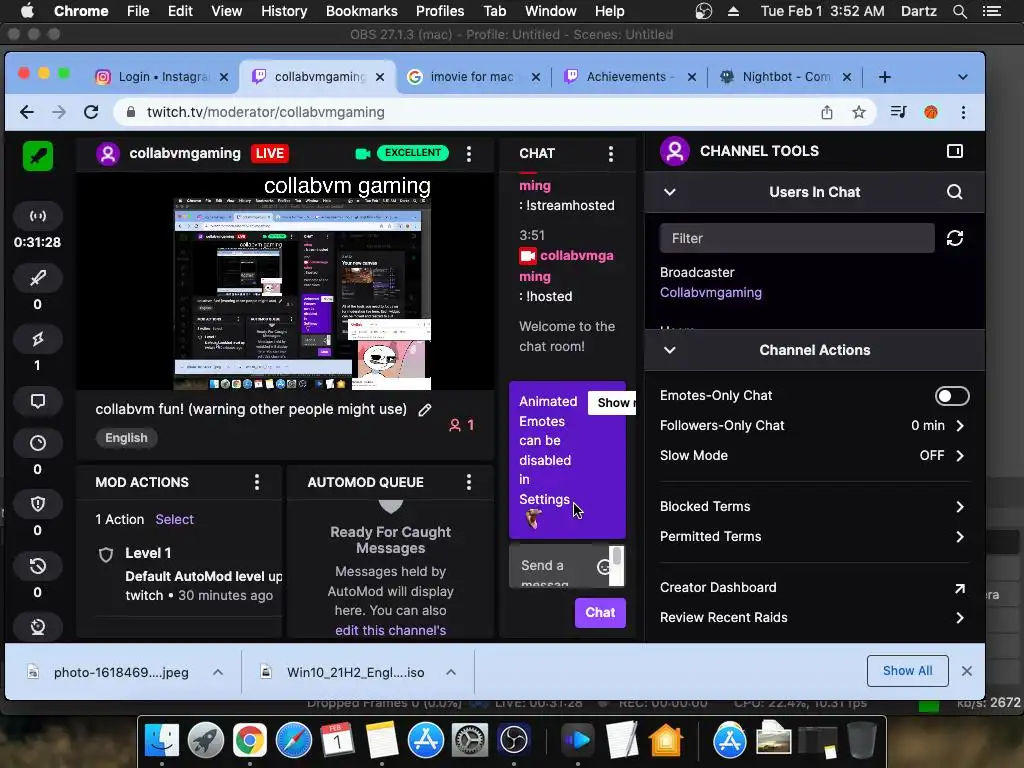This screenshot has width=1024, height=768.
Task: Open the Bookmarks menu in menu bar
Action: tap(362, 11)
